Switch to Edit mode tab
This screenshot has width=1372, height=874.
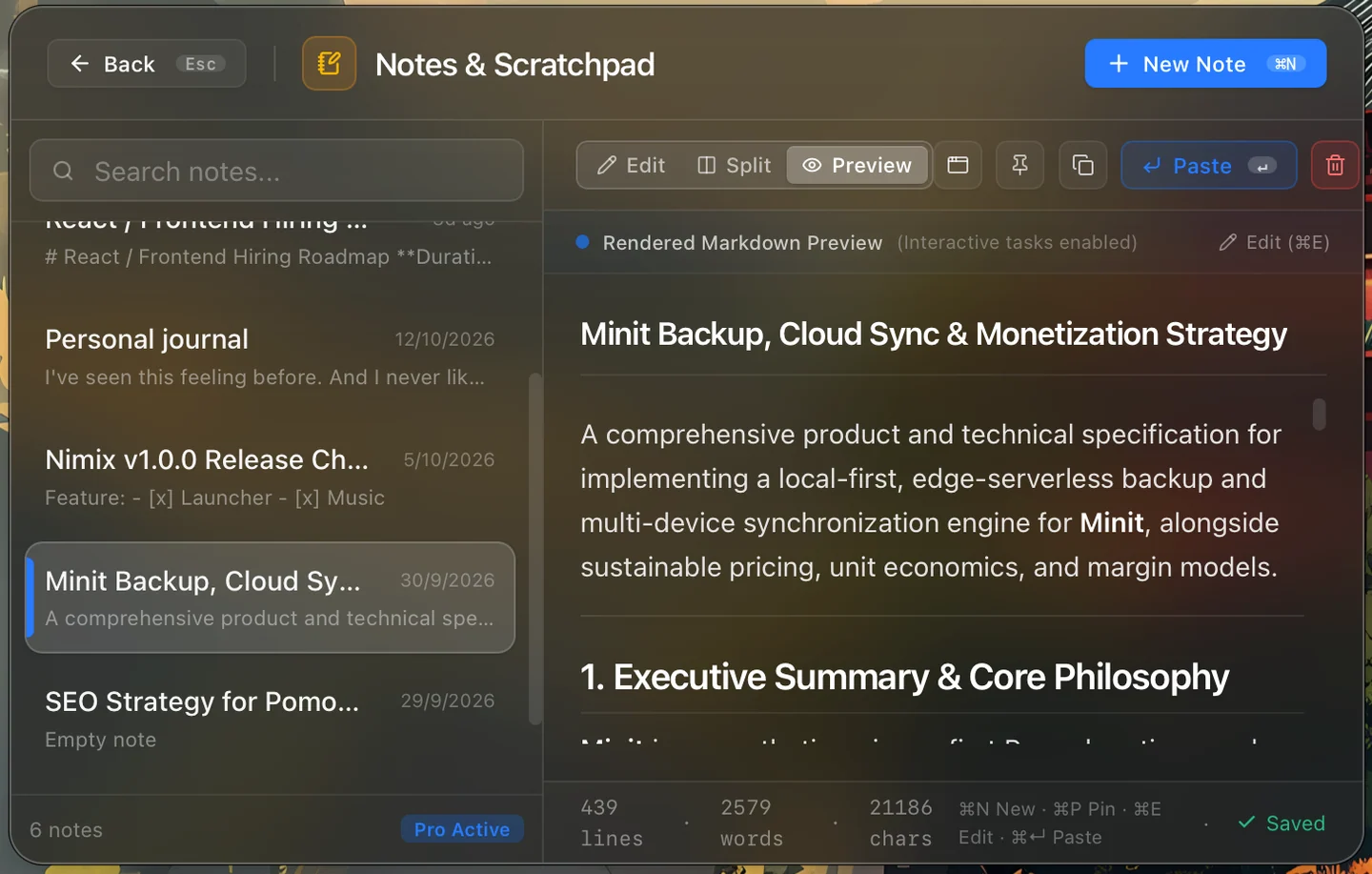click(x=631, y=166)
